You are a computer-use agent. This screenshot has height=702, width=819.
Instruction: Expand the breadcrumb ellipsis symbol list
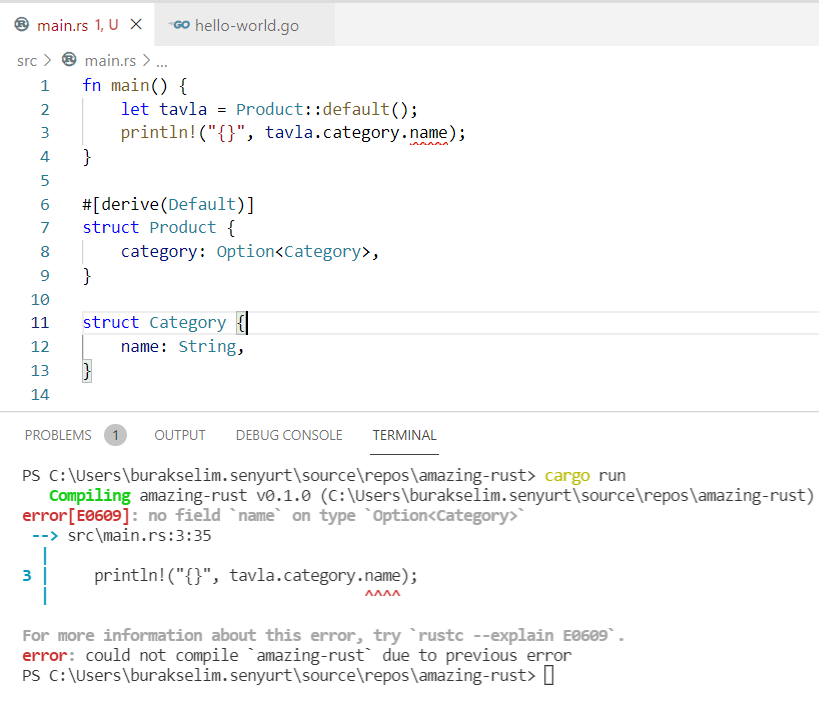pos(161,61)
